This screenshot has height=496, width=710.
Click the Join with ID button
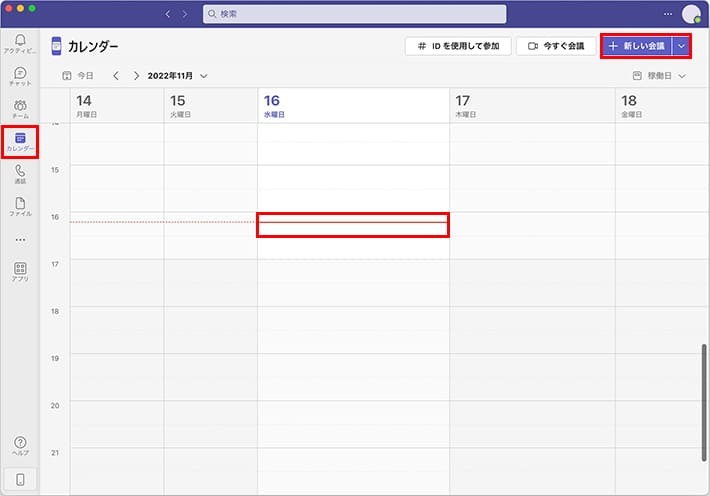click(459, 46)
